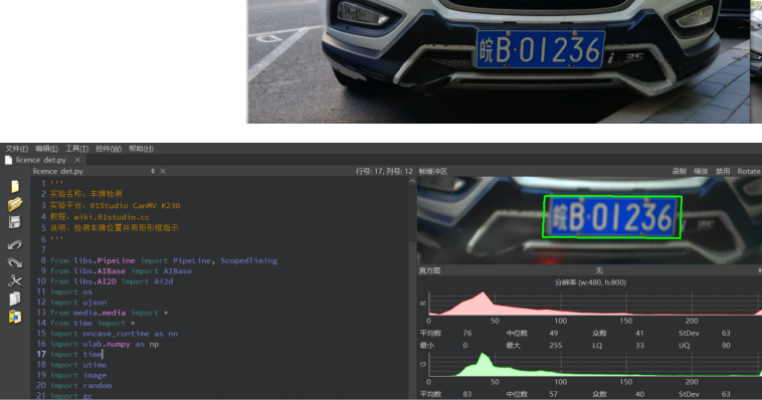Close the licence det.py tab
Screen dimensions: 762x400
tap(77, 160)
